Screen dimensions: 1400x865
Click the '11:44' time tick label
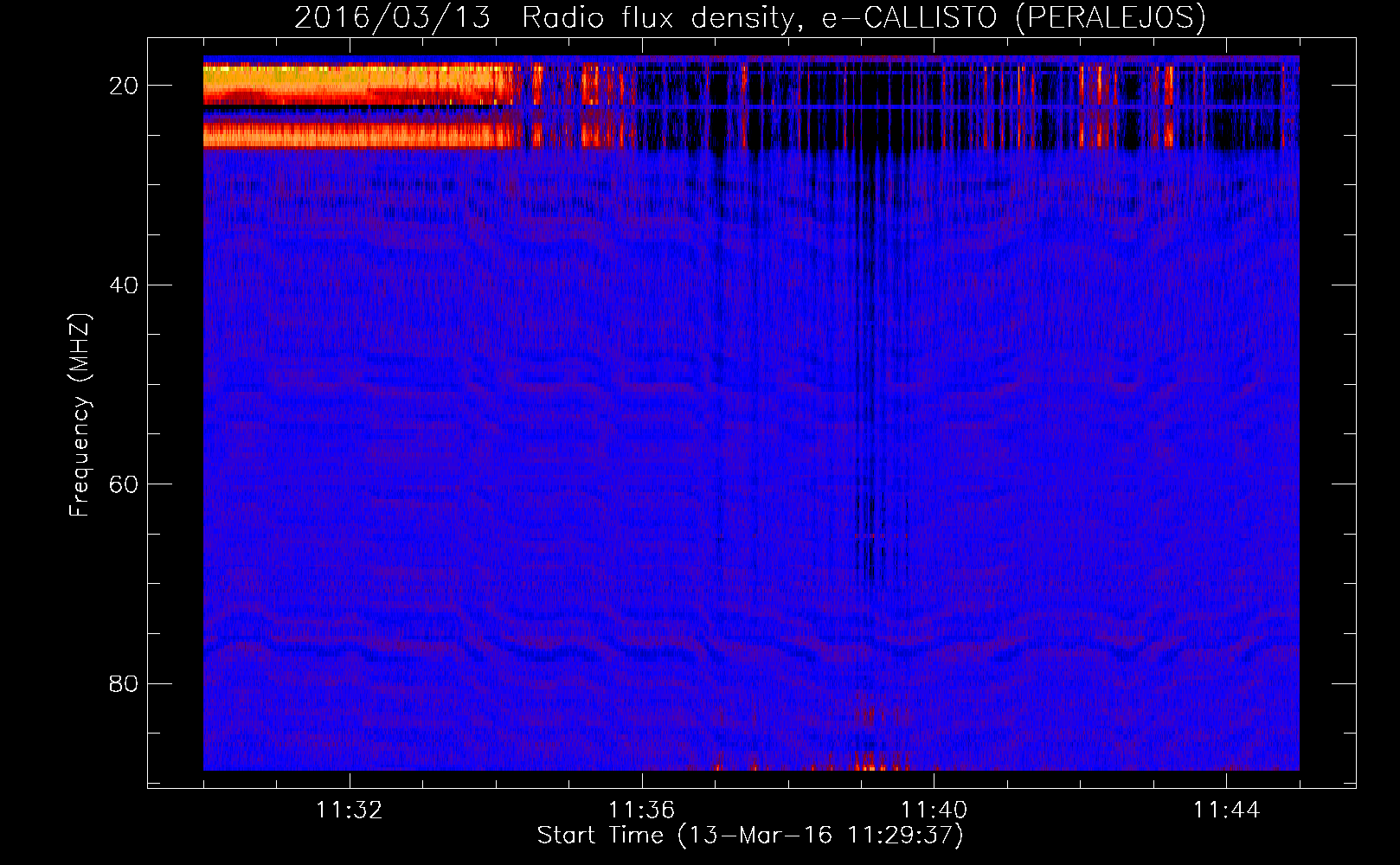click(1227, 811)
